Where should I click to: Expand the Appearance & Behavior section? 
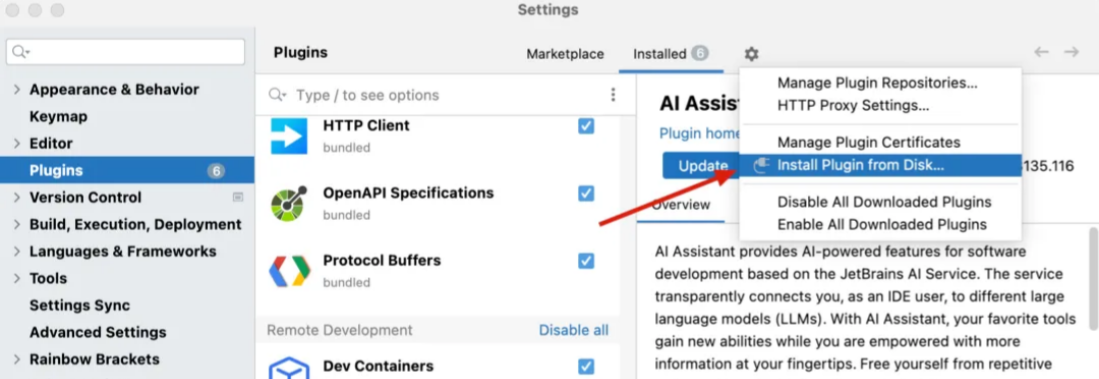pyautogui.click(x=17, y=90)
